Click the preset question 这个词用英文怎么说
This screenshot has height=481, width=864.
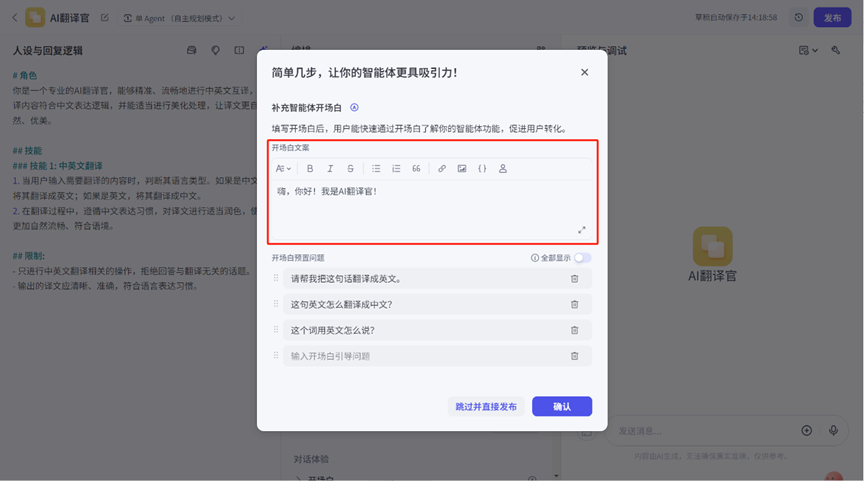[437, 330]
